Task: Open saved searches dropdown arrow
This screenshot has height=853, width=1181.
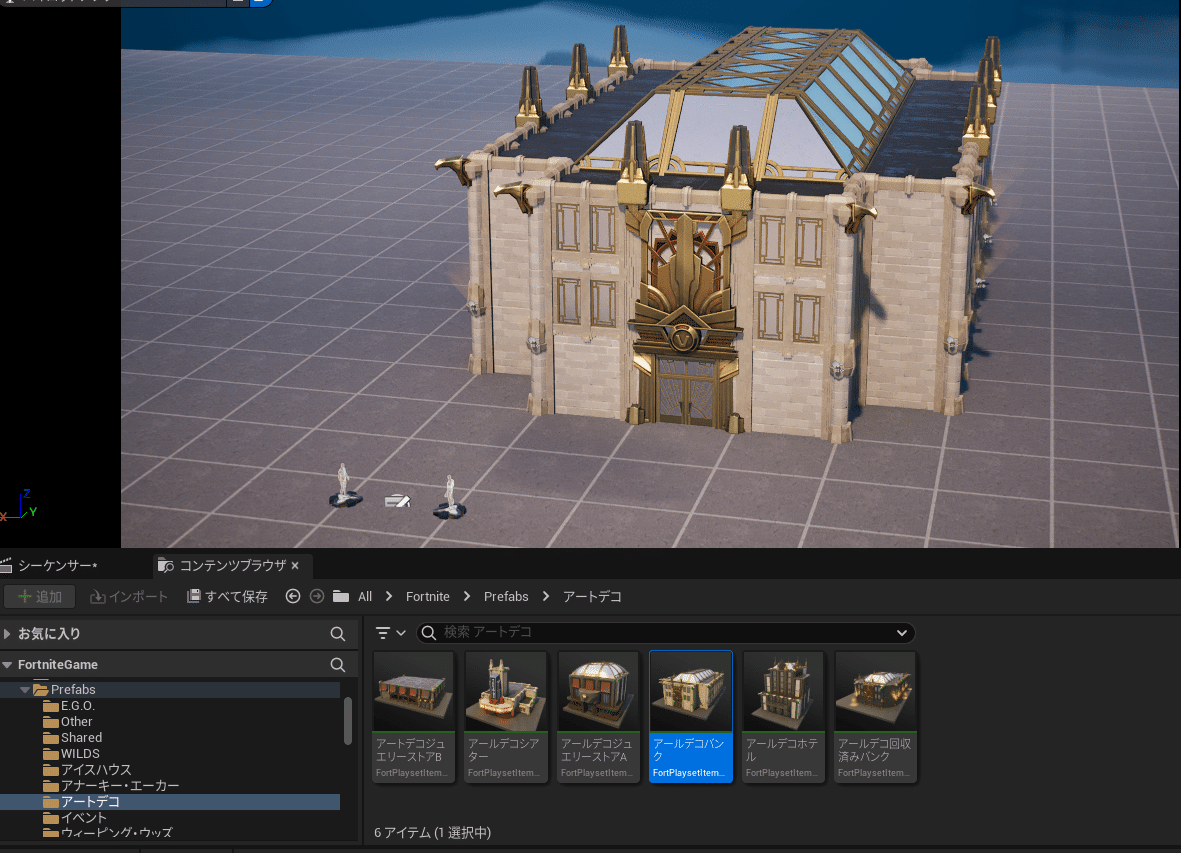Action: point(902,633)
